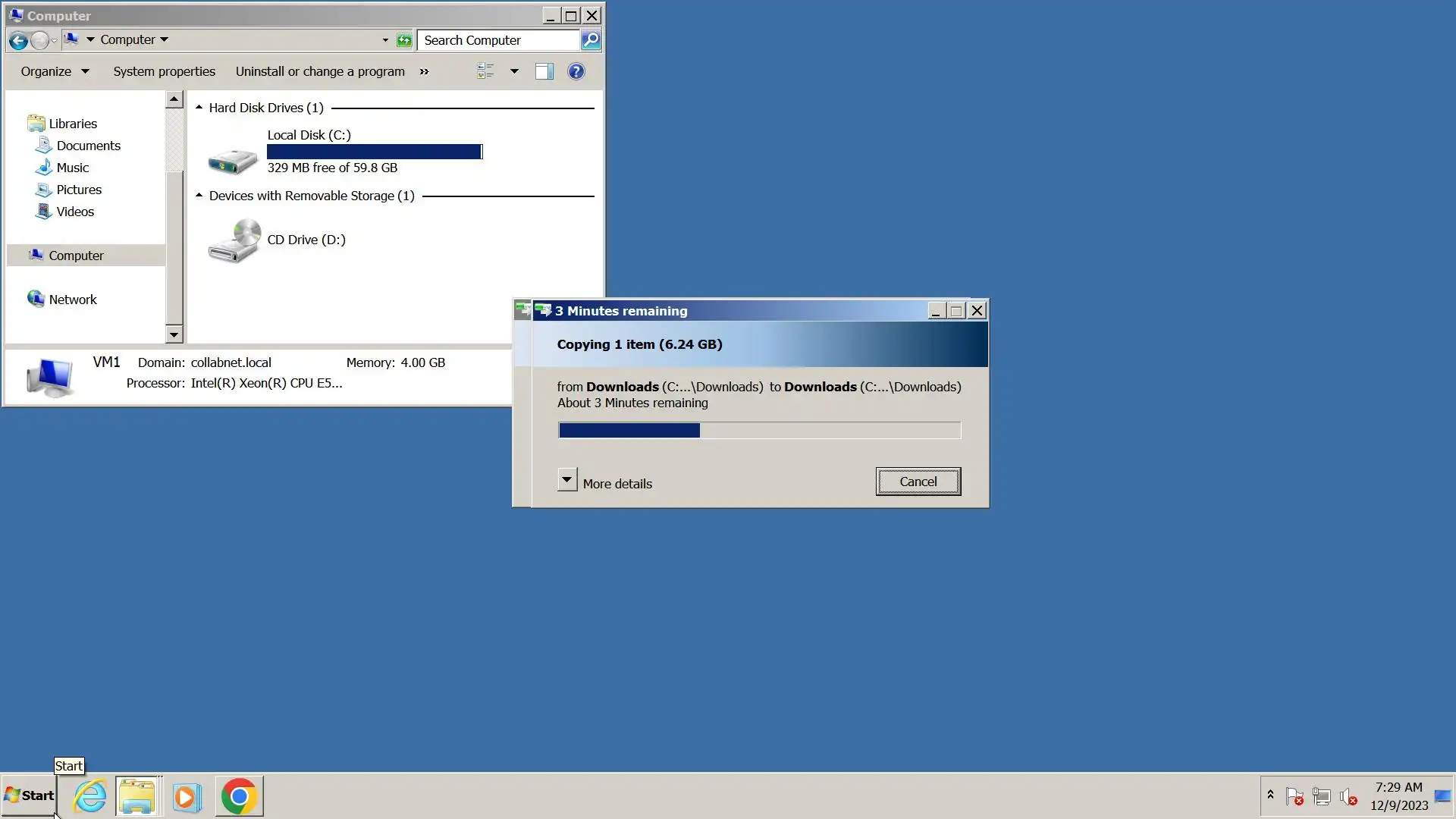Open the Organize menu
This screenshot has height=819, width=1456.
click(55, 71)
